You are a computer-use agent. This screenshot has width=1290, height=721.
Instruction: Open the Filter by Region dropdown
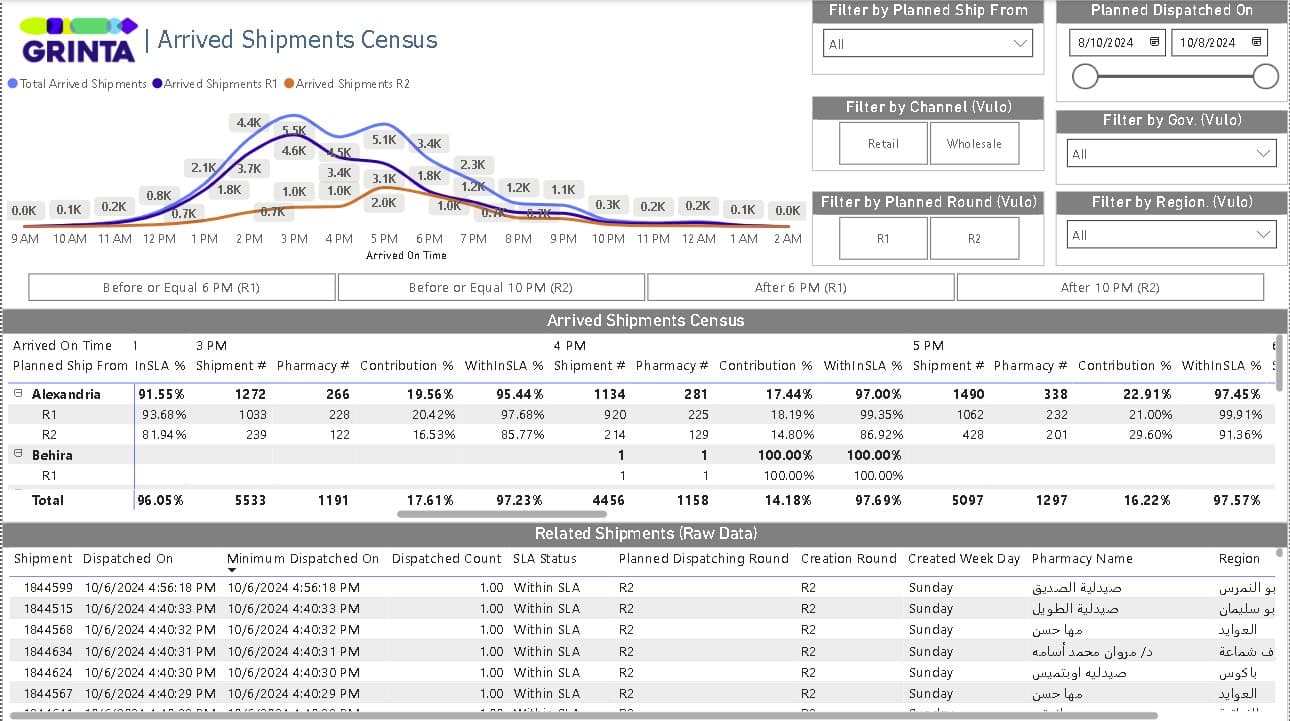(x=1172, y=235)
